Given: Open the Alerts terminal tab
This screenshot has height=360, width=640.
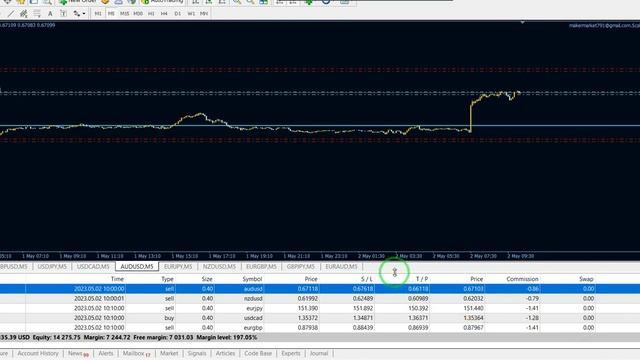Looking at the screenshot, I should (106, 353).
